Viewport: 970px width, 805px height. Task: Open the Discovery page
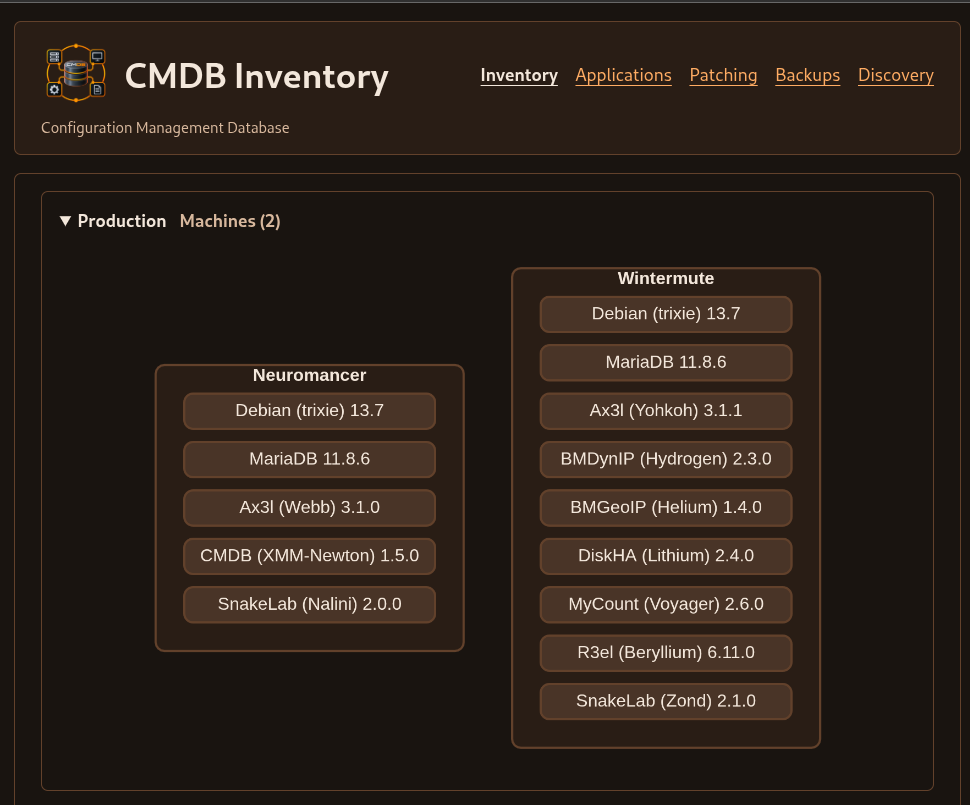[895, 75]
